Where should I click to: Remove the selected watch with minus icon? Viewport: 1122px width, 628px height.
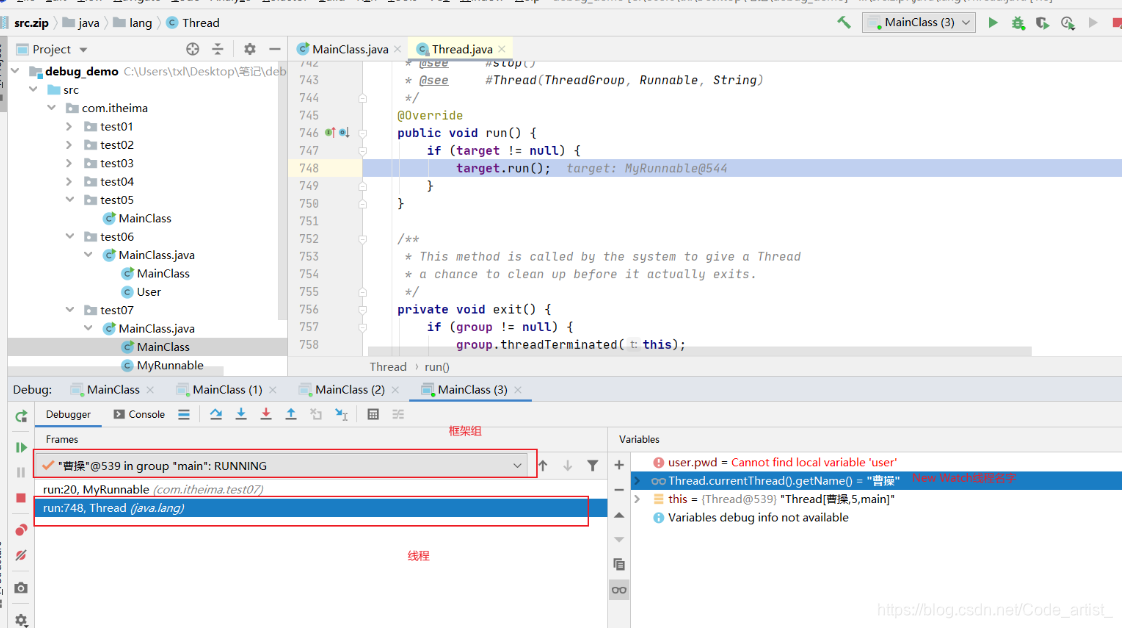(619, 490)
